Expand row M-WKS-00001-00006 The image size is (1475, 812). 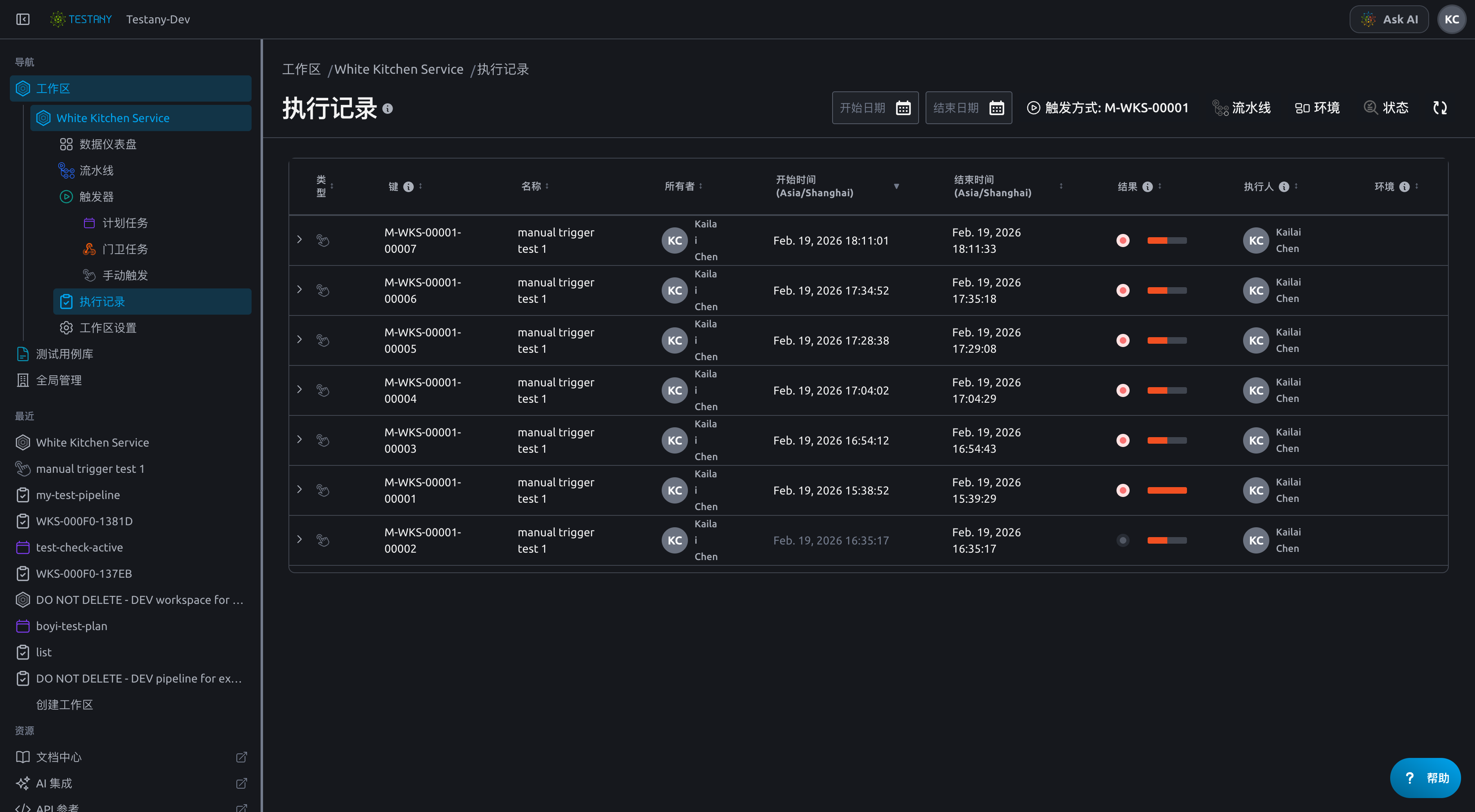click(x=300, y=289)
